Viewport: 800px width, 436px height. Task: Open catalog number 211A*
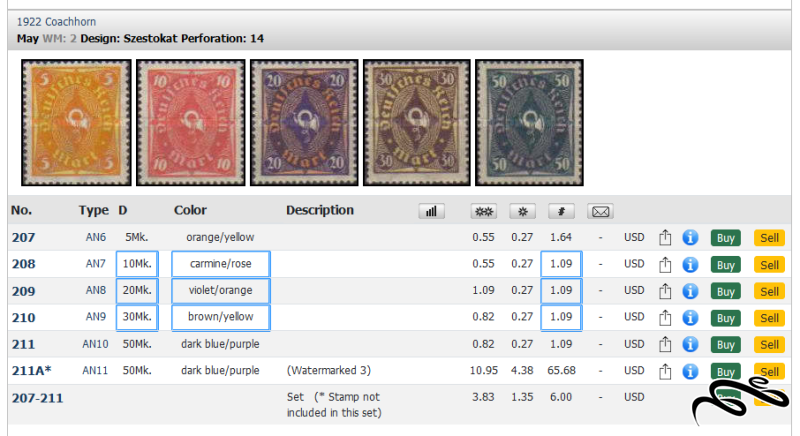click(x=32, y=371)
